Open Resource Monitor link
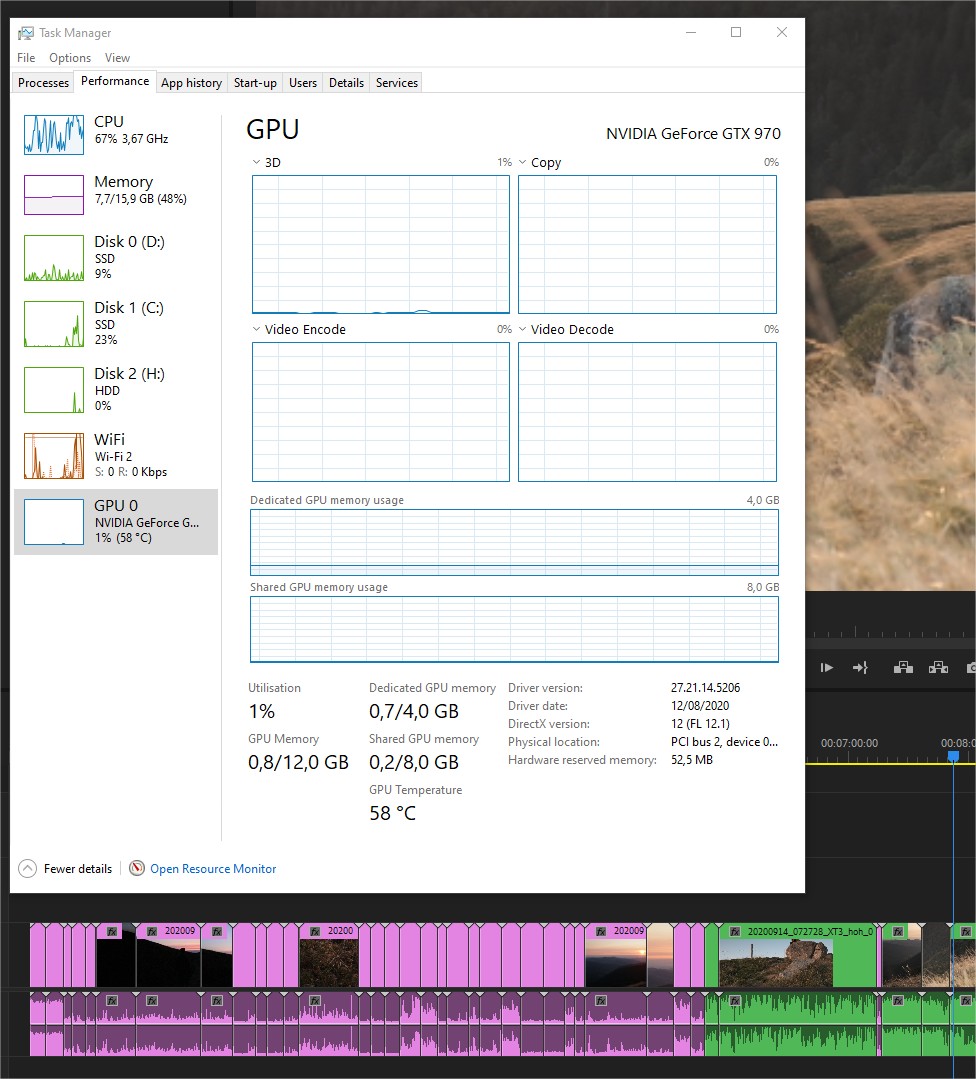 [213, 868]
